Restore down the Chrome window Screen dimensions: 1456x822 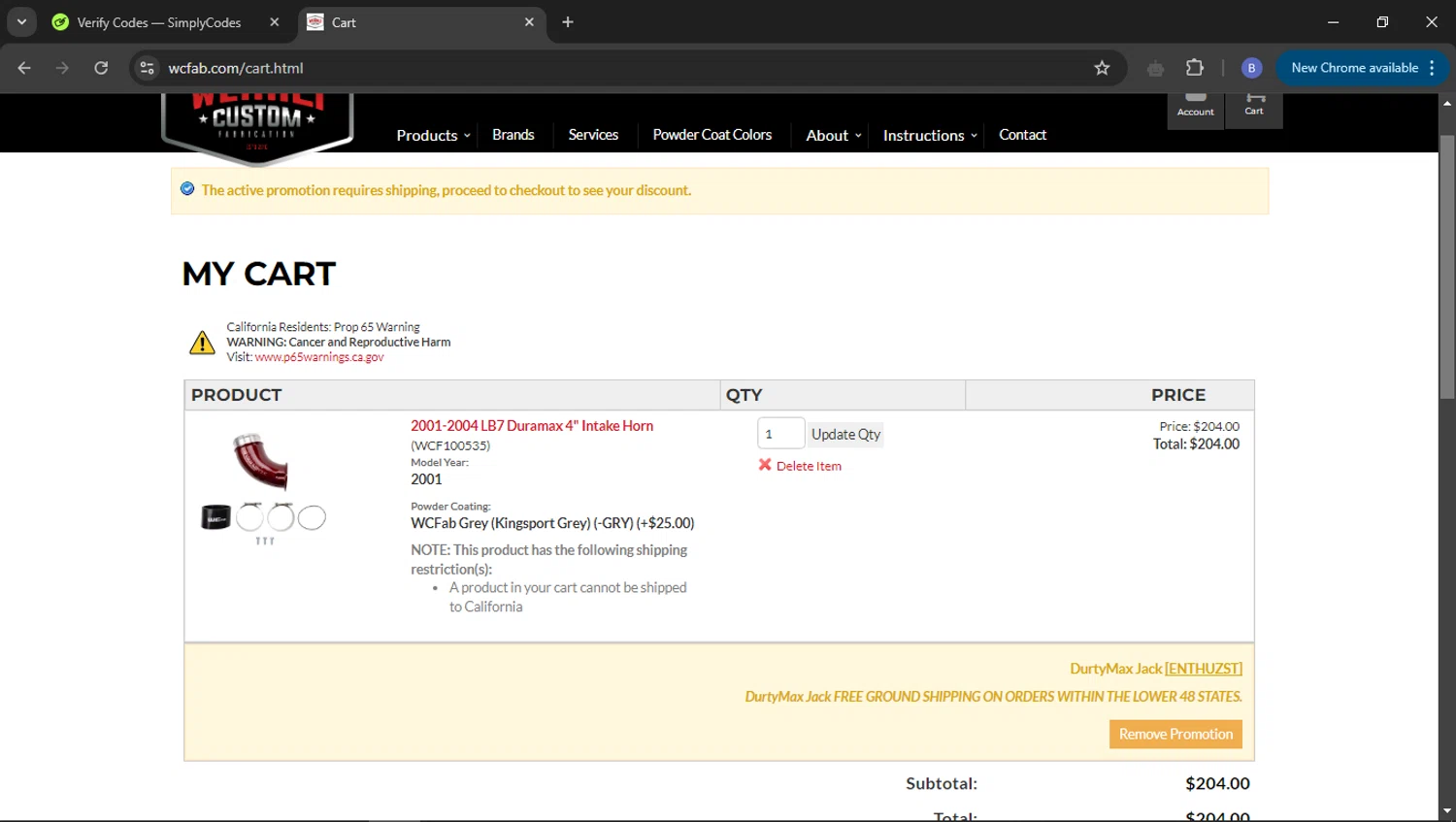pyautogui.click(x=1382, y=21)
